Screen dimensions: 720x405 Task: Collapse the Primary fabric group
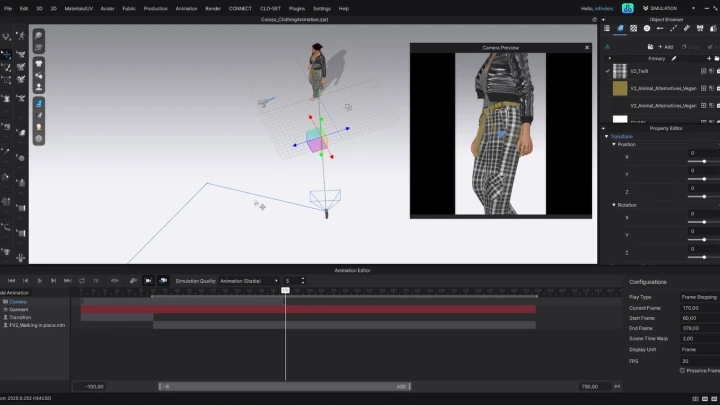tap(609, 58)
